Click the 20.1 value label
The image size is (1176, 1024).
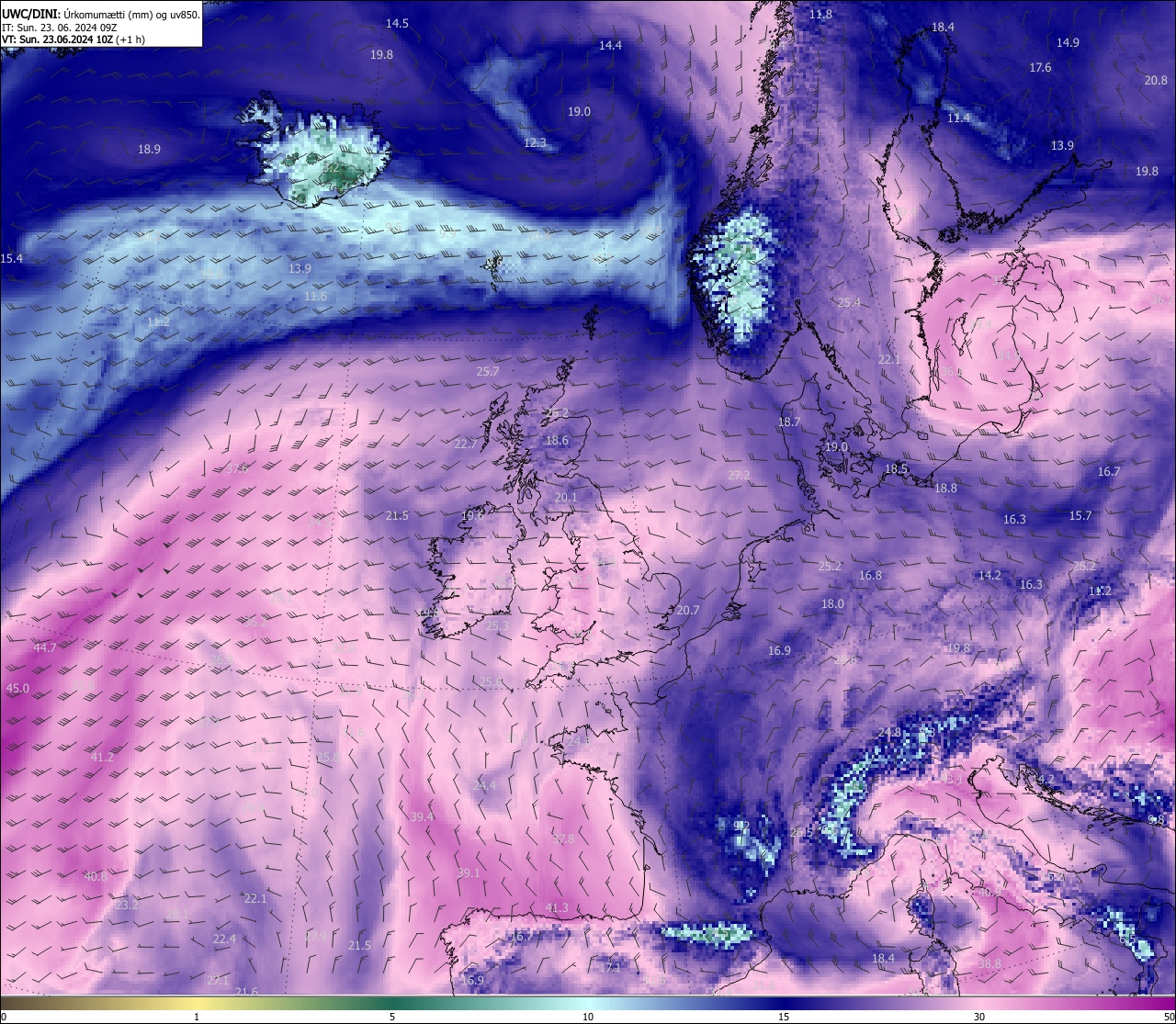pyautogui.click(x=566, y=498)
